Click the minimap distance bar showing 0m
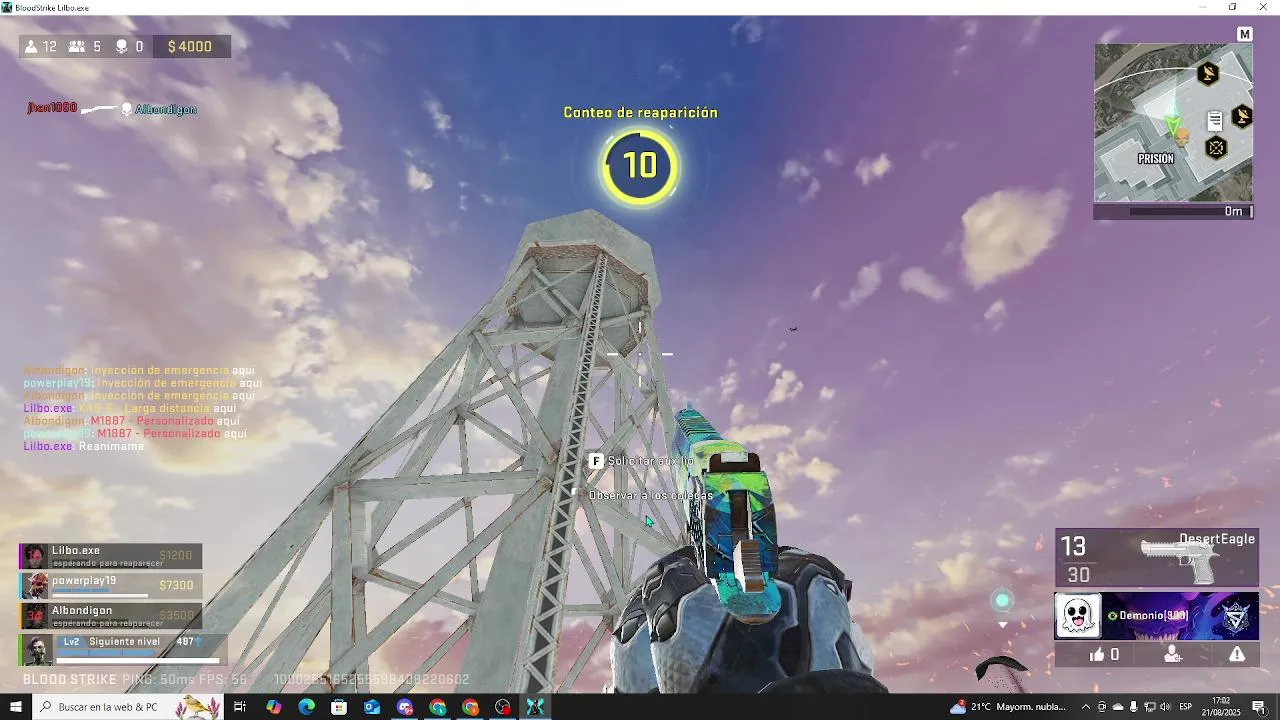 point(1173,211)
